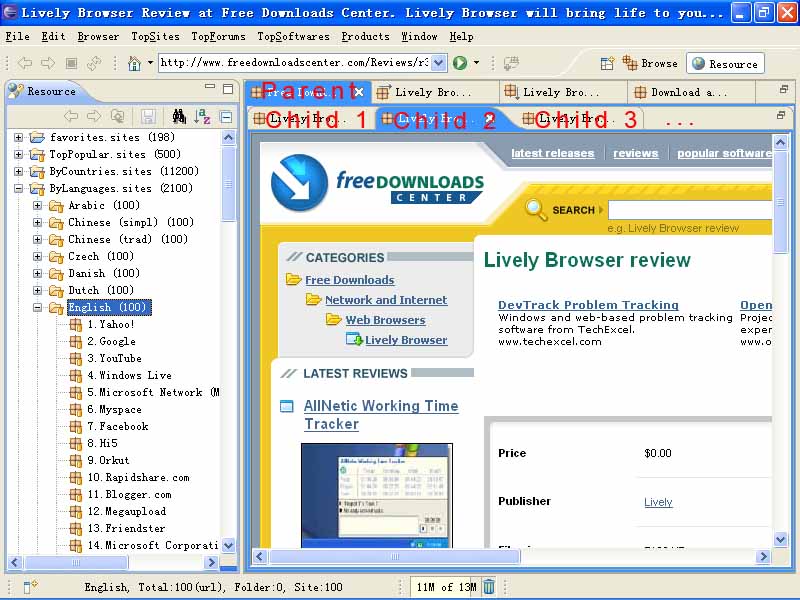800x600 pixels.
Task: Follow the Network and Internet category link
Action: pos(386,300)
